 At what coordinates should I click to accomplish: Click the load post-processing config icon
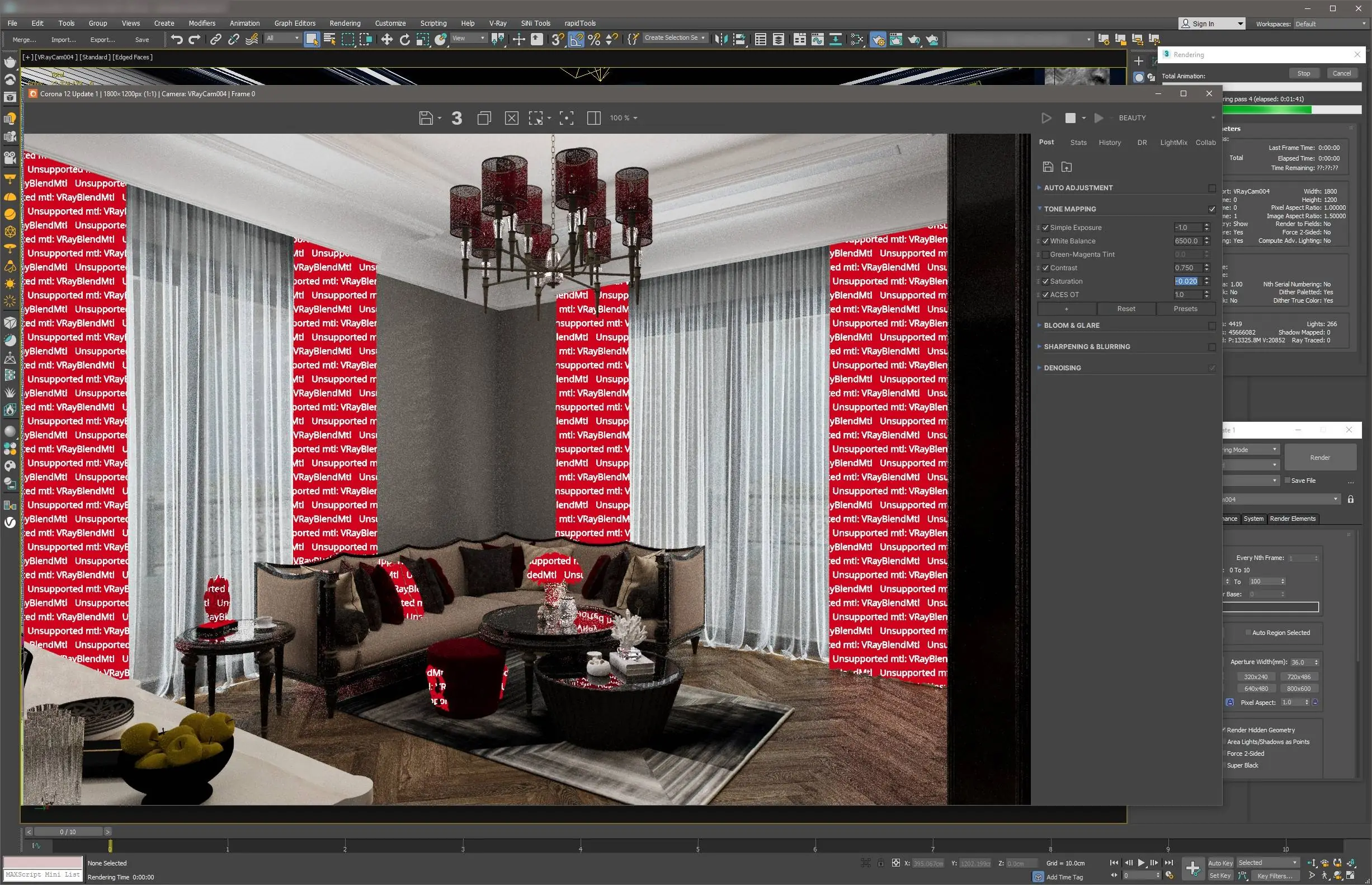1067,167
